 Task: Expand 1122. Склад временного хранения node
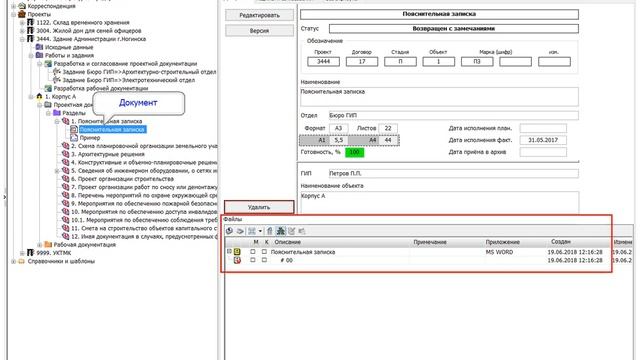22,22
